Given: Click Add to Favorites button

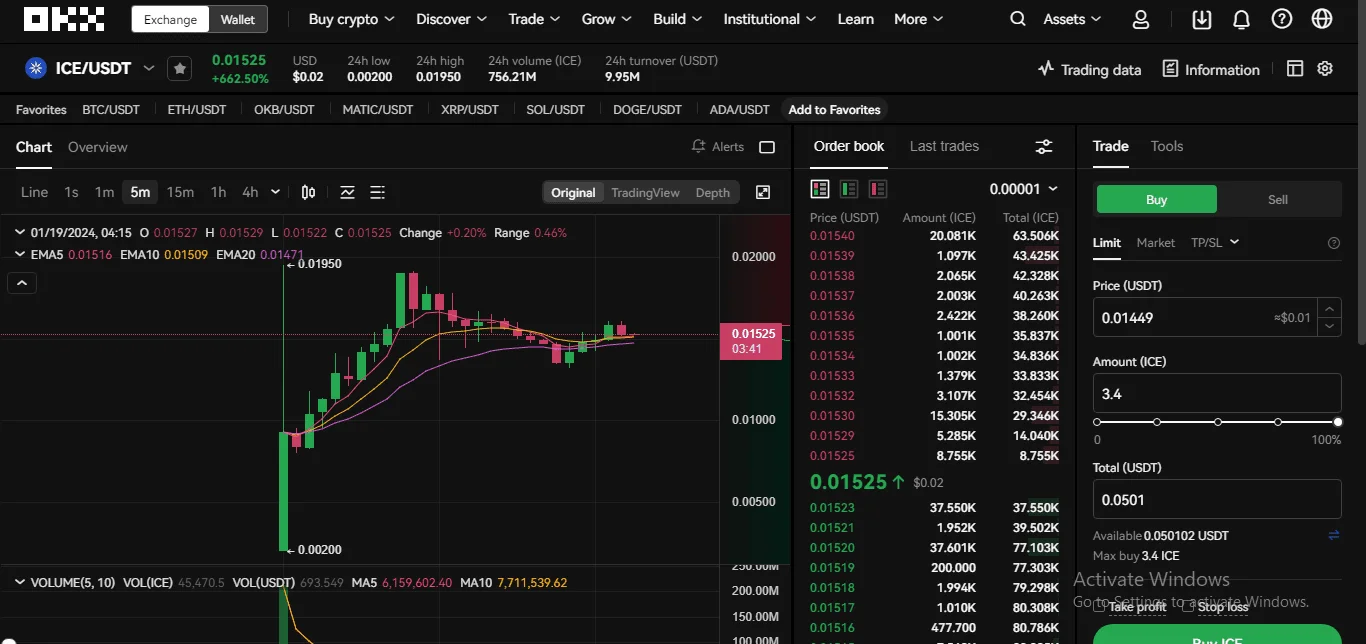Looking at the screenshot, I should tap(835, 110).
